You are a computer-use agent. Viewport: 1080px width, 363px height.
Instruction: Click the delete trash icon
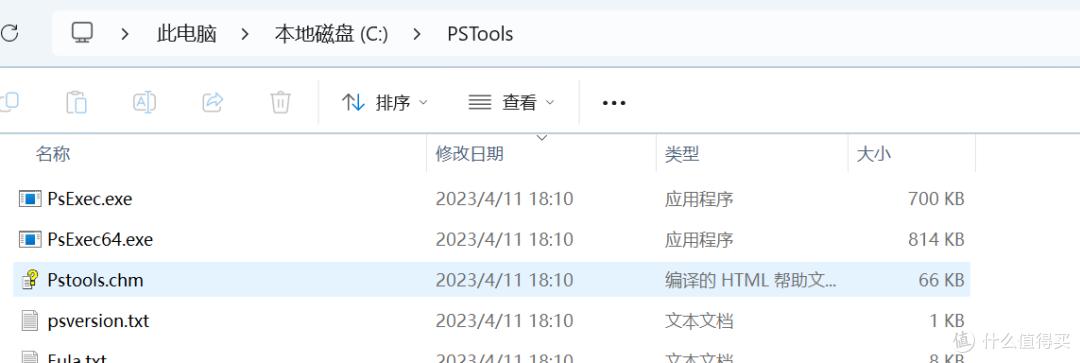pyautogui.click(x=280, y=103)
